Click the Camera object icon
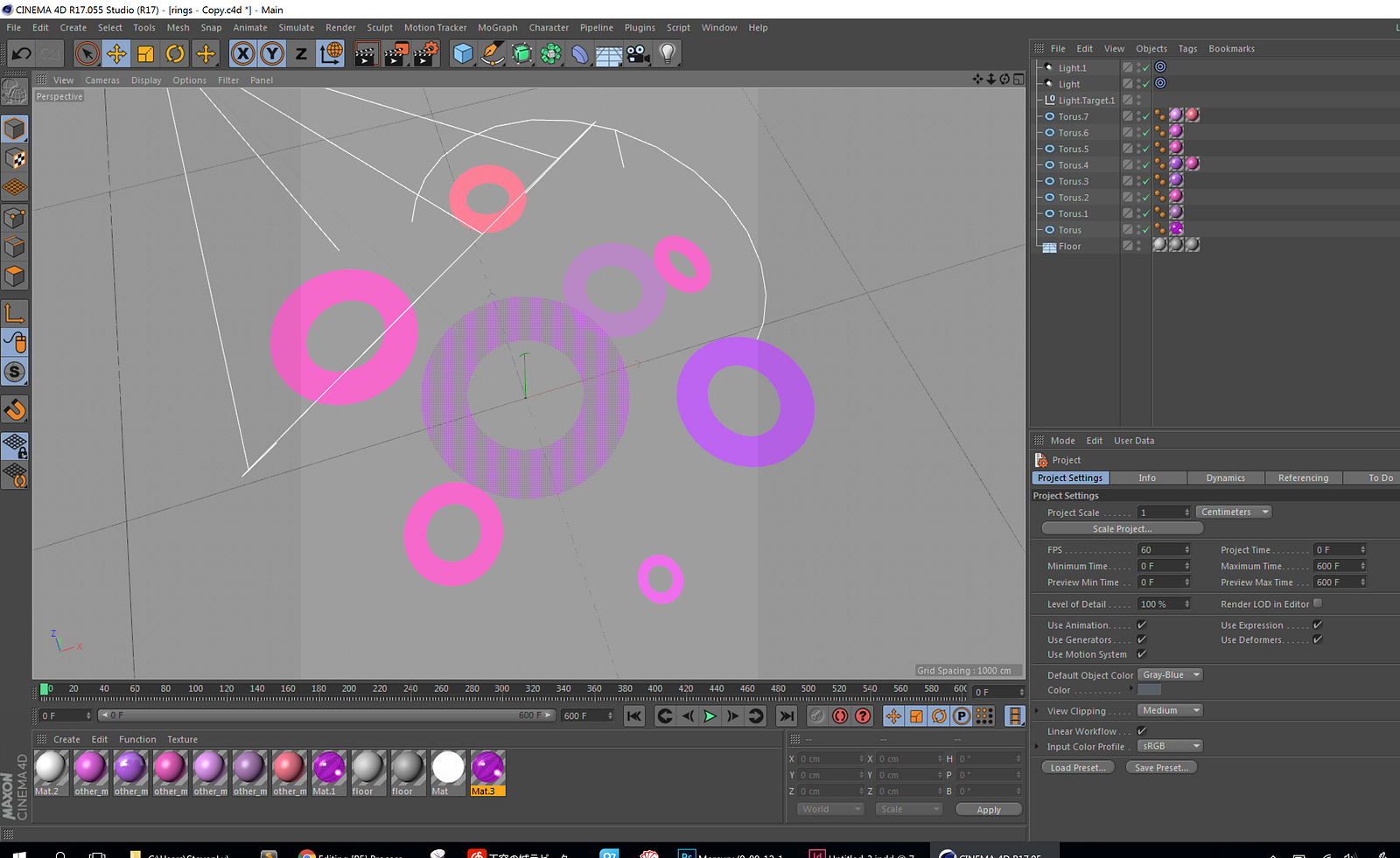This screenshot has height=858, width=1400. pos(638,54)
